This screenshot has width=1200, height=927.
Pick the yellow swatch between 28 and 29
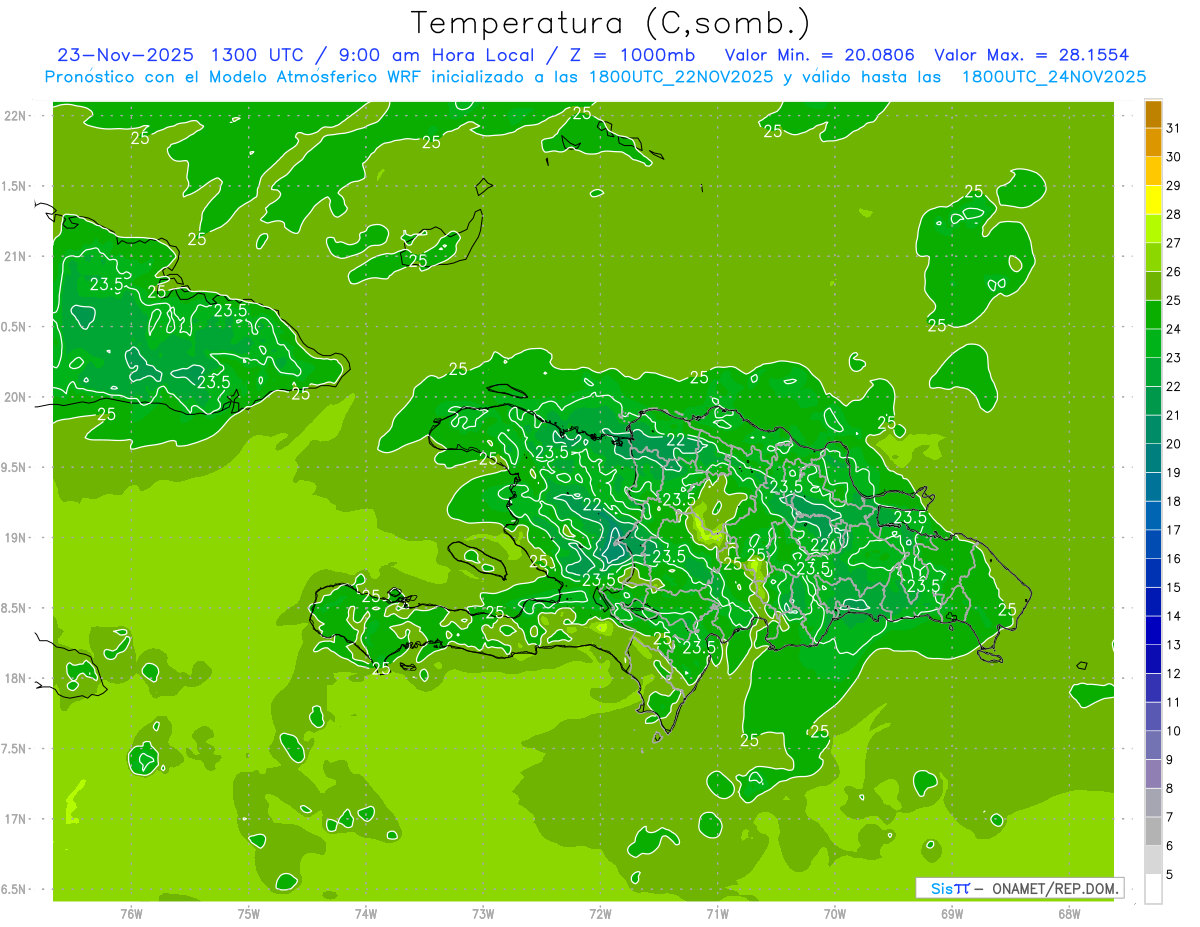pos(1153,200)
